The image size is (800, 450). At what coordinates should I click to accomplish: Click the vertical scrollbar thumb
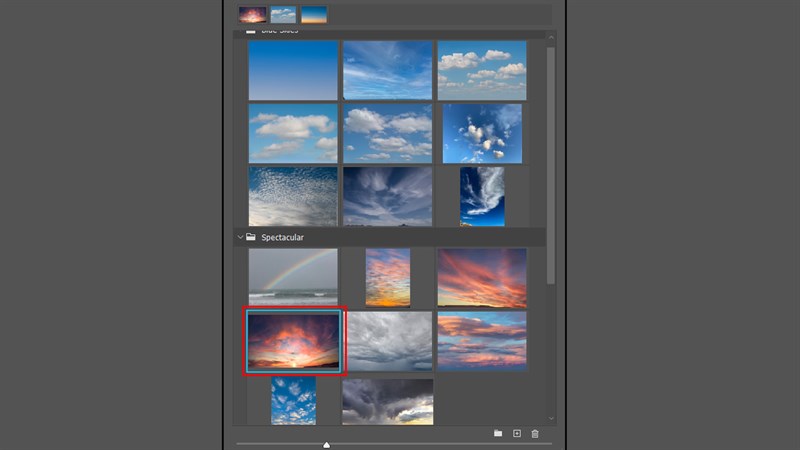(551, 166)
